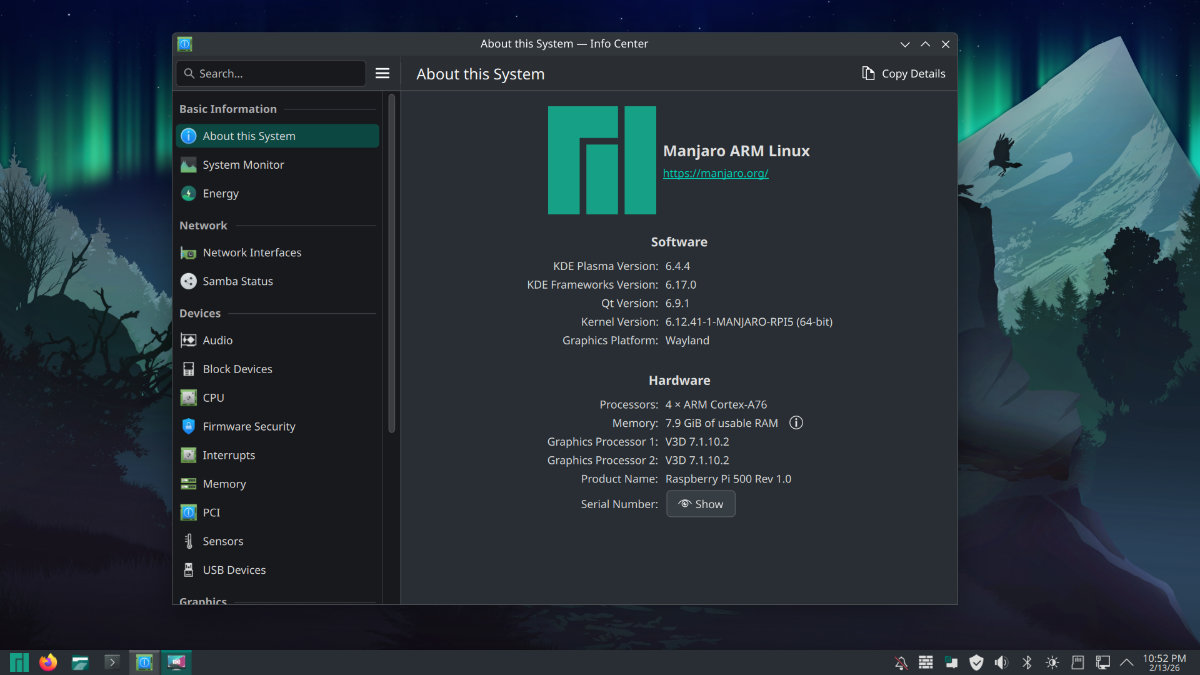Image resolution: width=1200 pixels, height=675 pixels.
Task: Click the info icon beside usable RAM
Action: point(796,423)
